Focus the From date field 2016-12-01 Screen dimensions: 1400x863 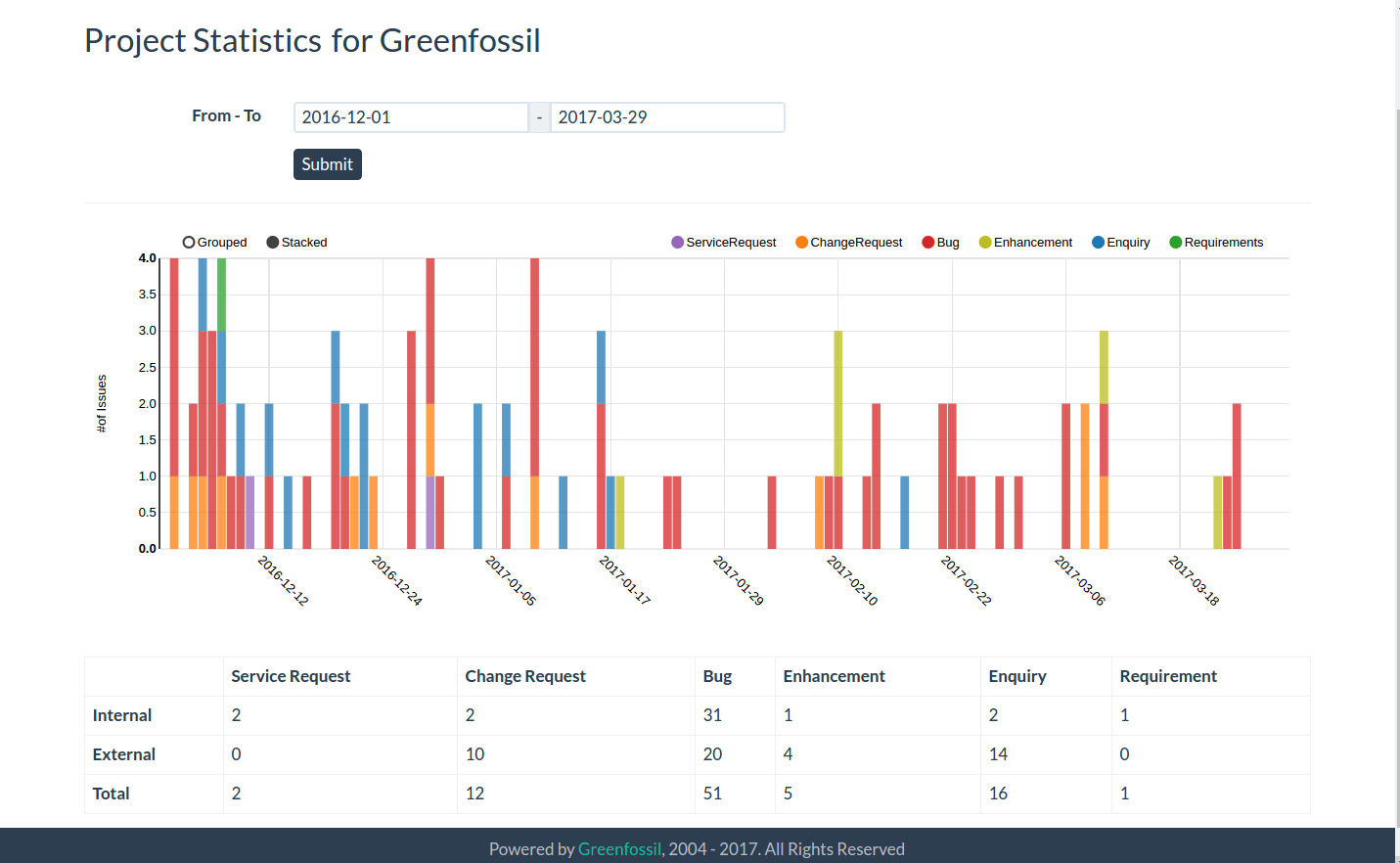[x=411, y=117]
